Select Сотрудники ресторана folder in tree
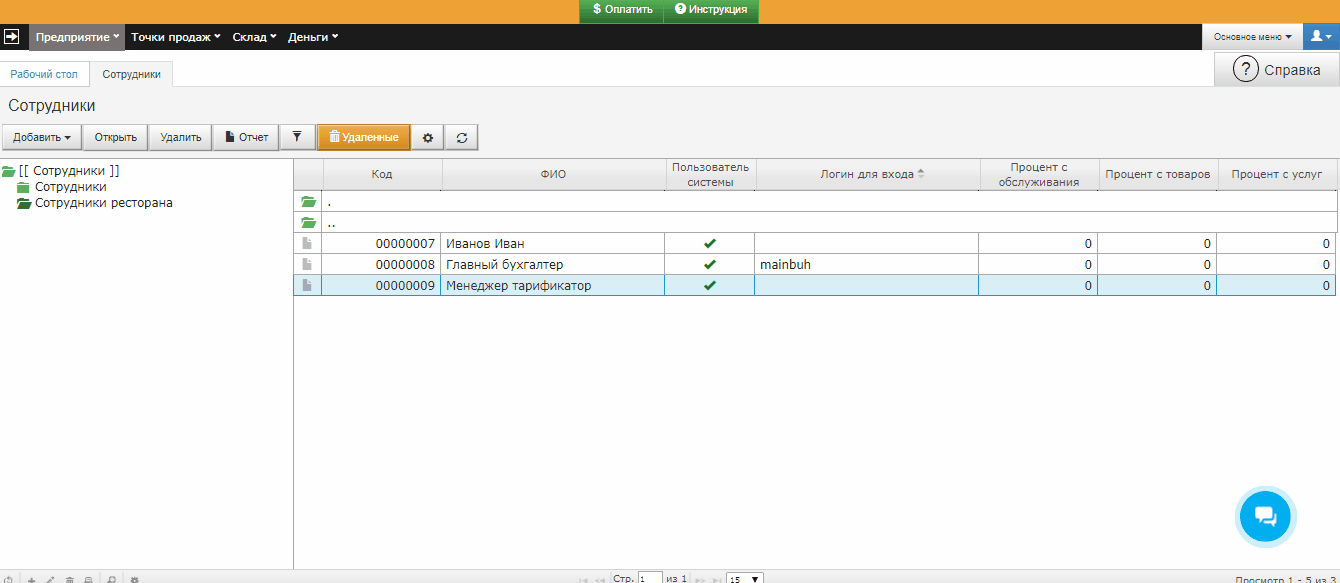 point(103,203)
